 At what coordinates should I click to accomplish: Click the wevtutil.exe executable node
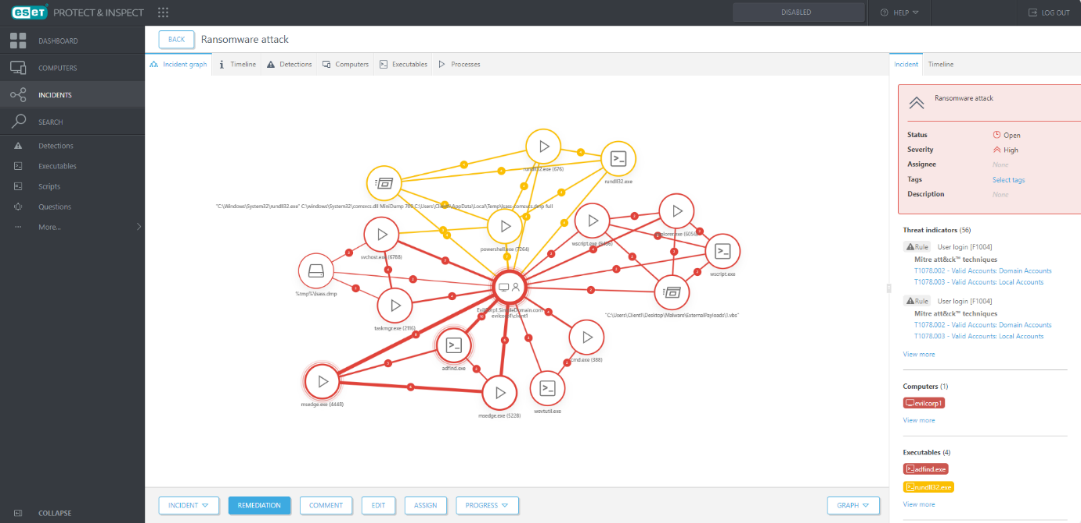pyautogui.click(x=547, y=388)
